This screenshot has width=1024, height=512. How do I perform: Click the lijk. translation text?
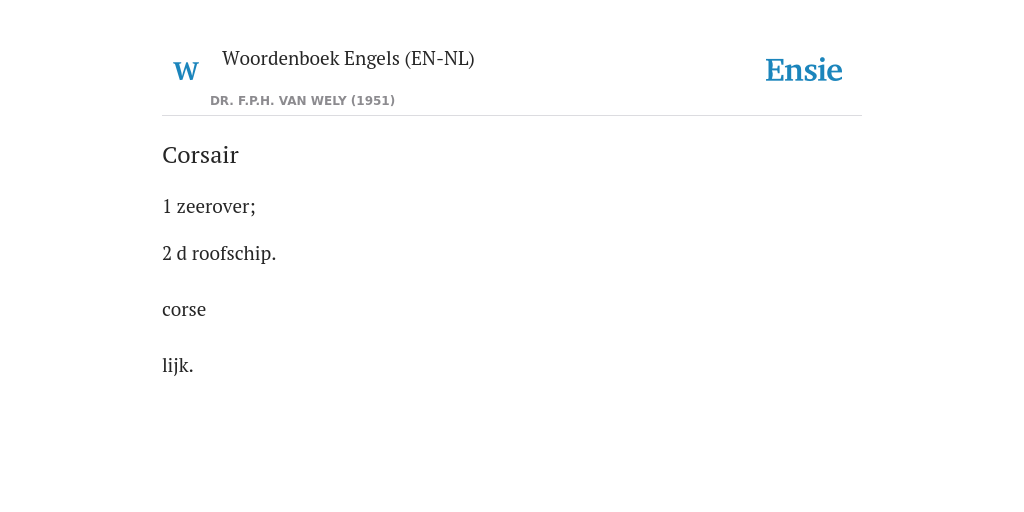178,365
